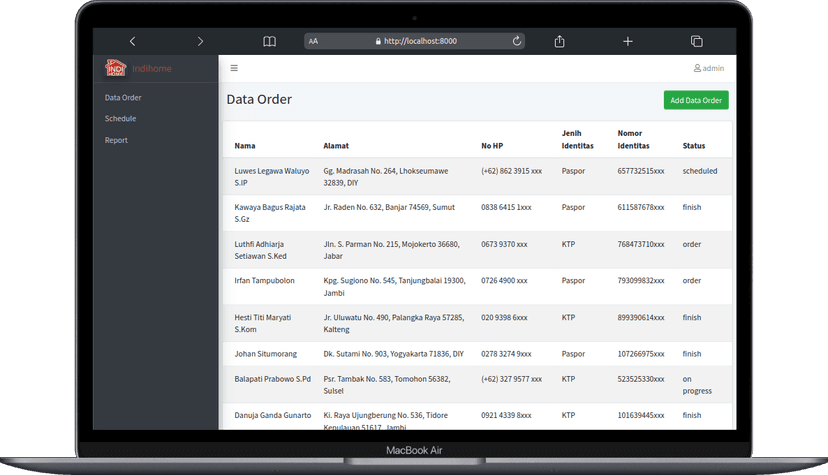828x475 pixels.
Task: Click the Indihome logo icon
Action: coord(115,68)
